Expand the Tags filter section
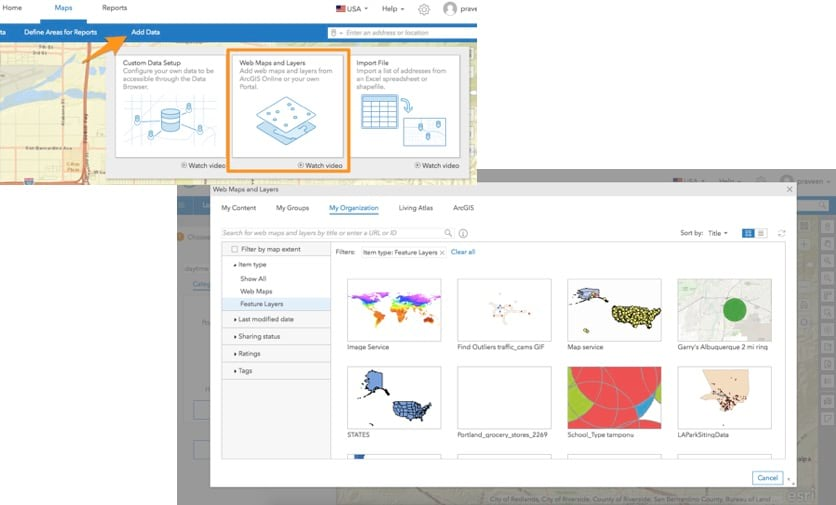Screen dimensions: 836x505 pos(243,371)
